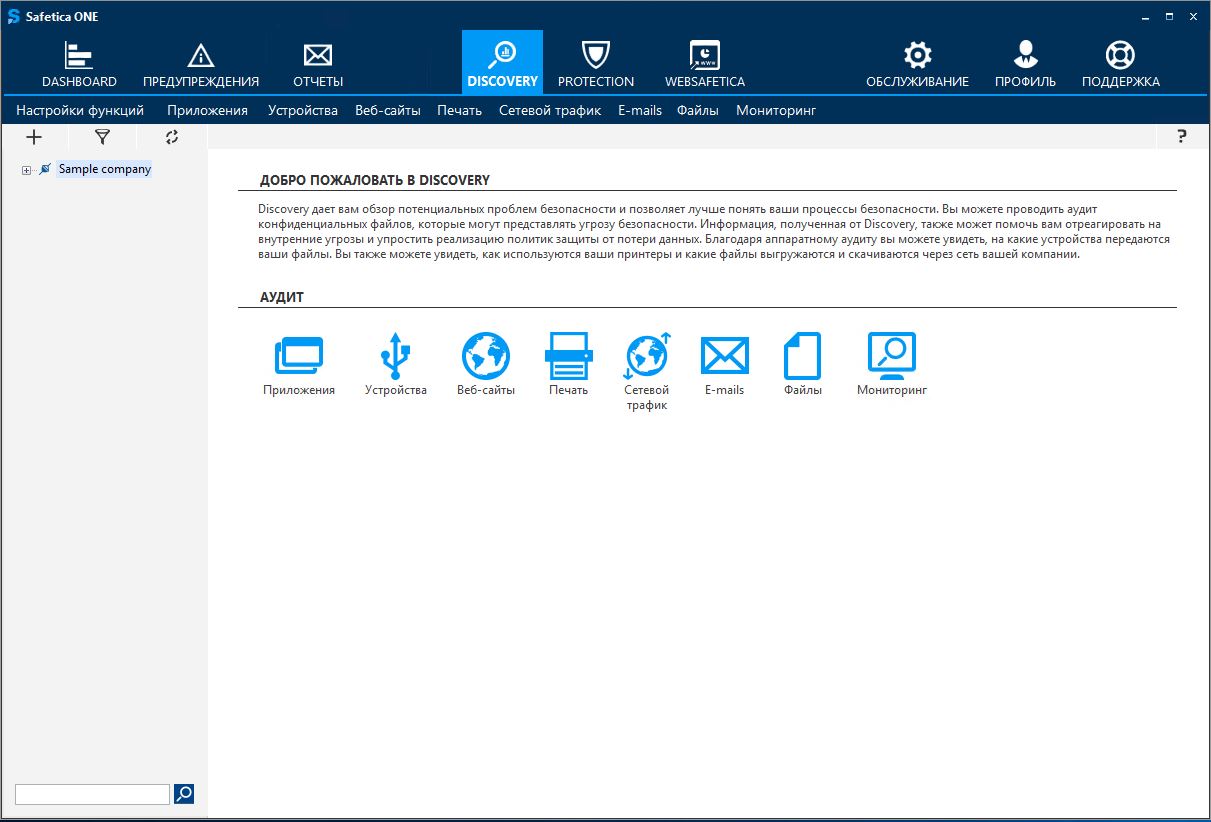
Task: Open the Устройства USB audit icon
Action: [x=395, y=357]
